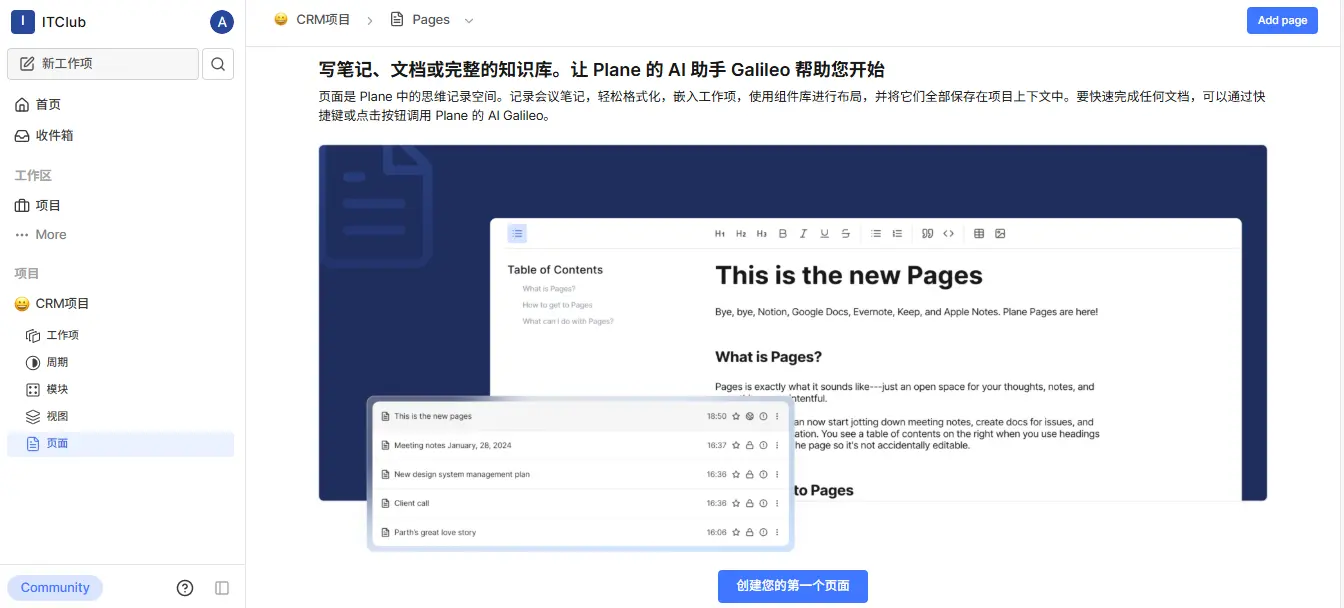Click the 新工作项 new work item button
The image size is (1344, 608).
pyautogui.click(x=102, y=64)
